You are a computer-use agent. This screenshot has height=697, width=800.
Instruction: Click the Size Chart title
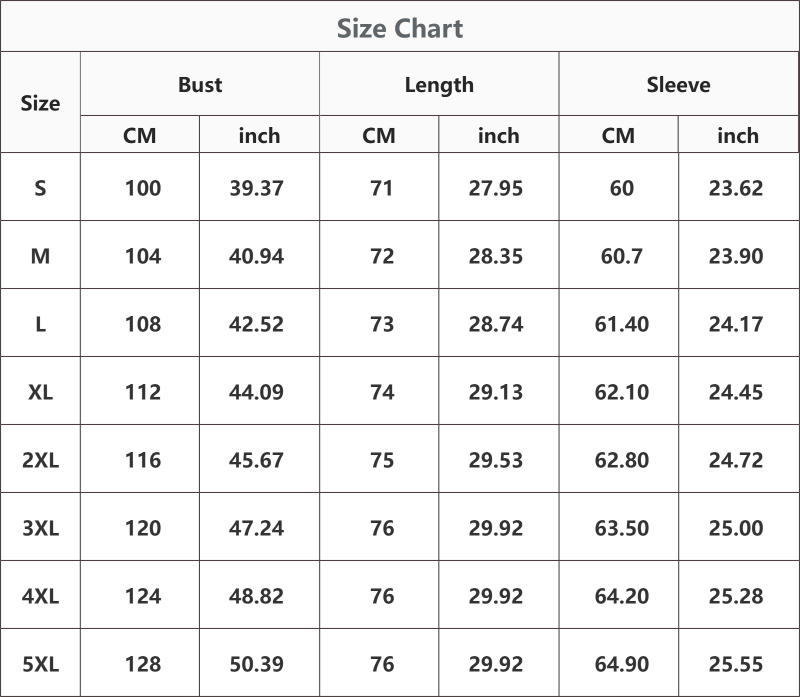pyautogui.click(x=400, y=28)
